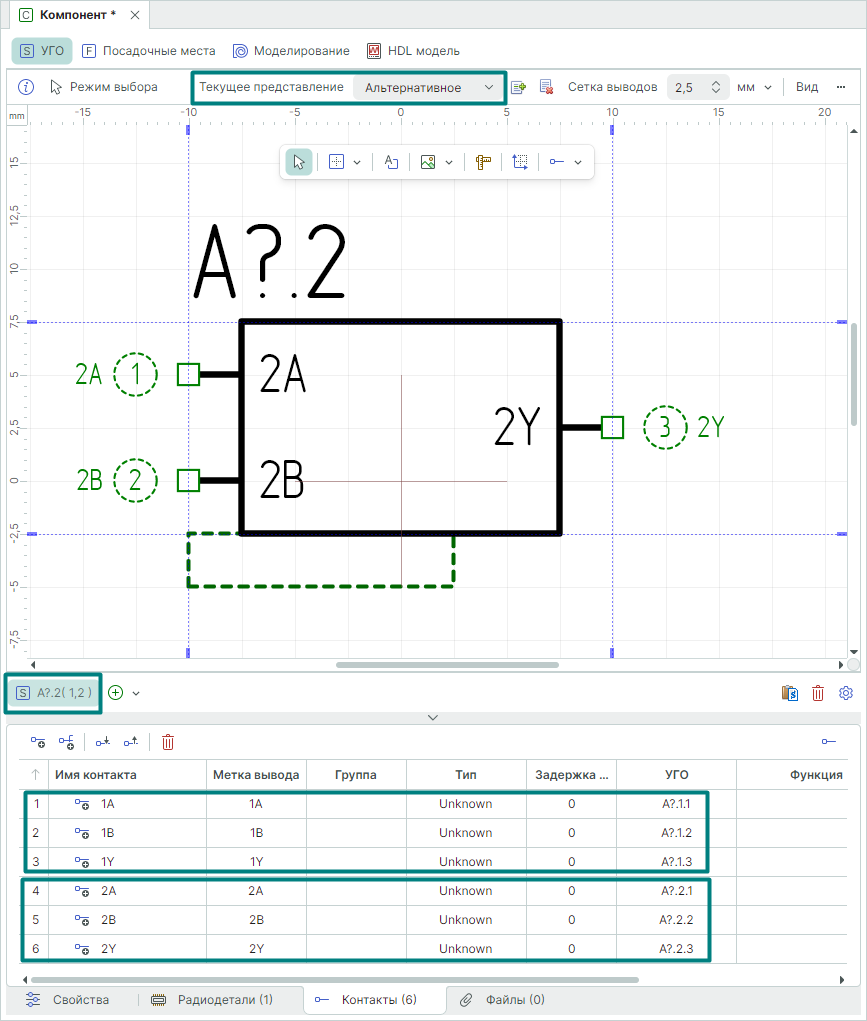The image size is (867, 1021).
Task: Open the HDL модель tab
Action: 413,50
